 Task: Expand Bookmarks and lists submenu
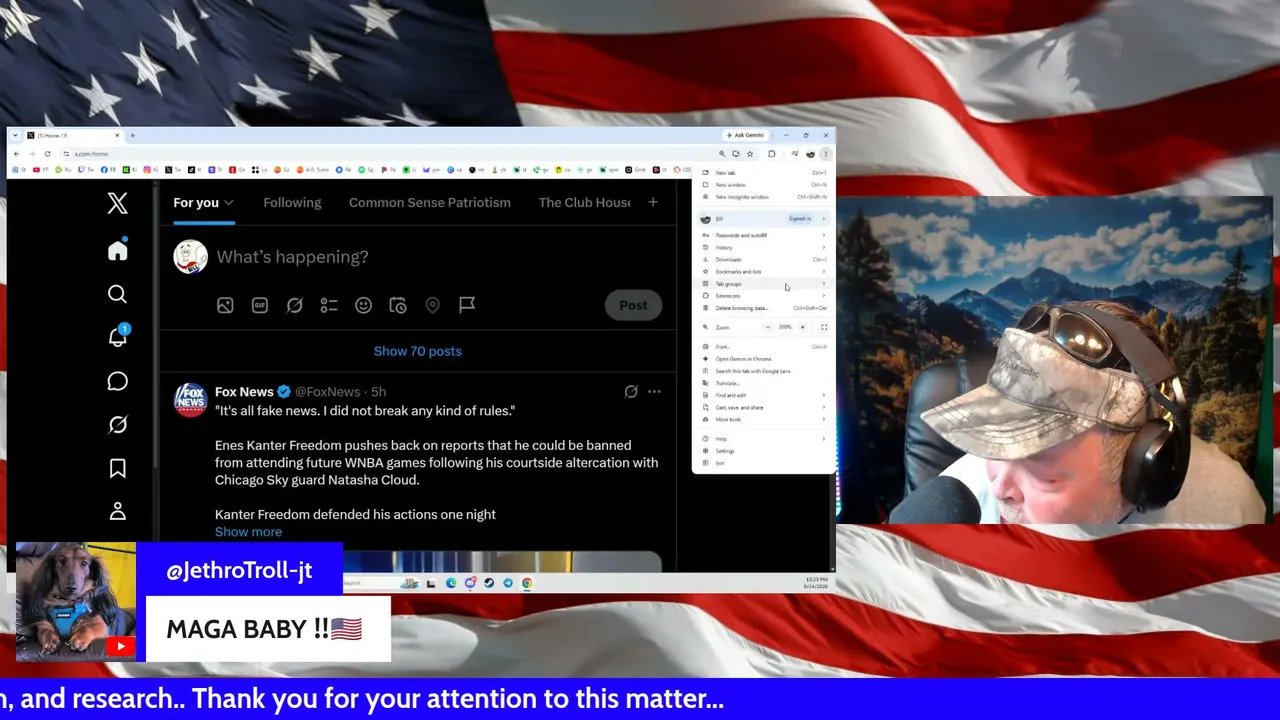click(763, 271)
